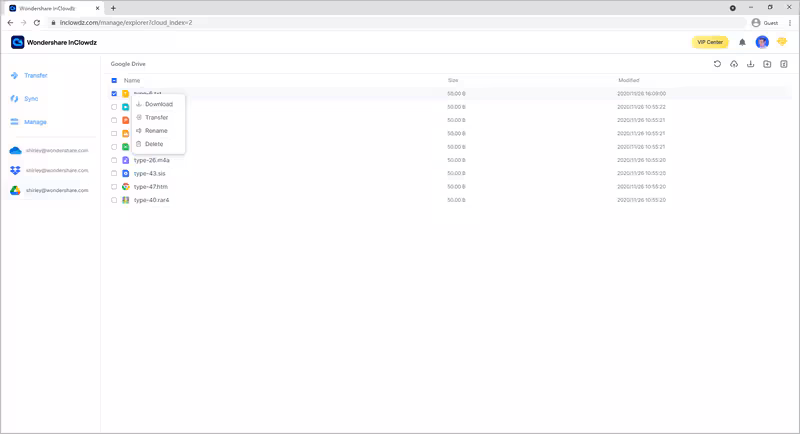Check the box for the second file row

click(114, 107)
